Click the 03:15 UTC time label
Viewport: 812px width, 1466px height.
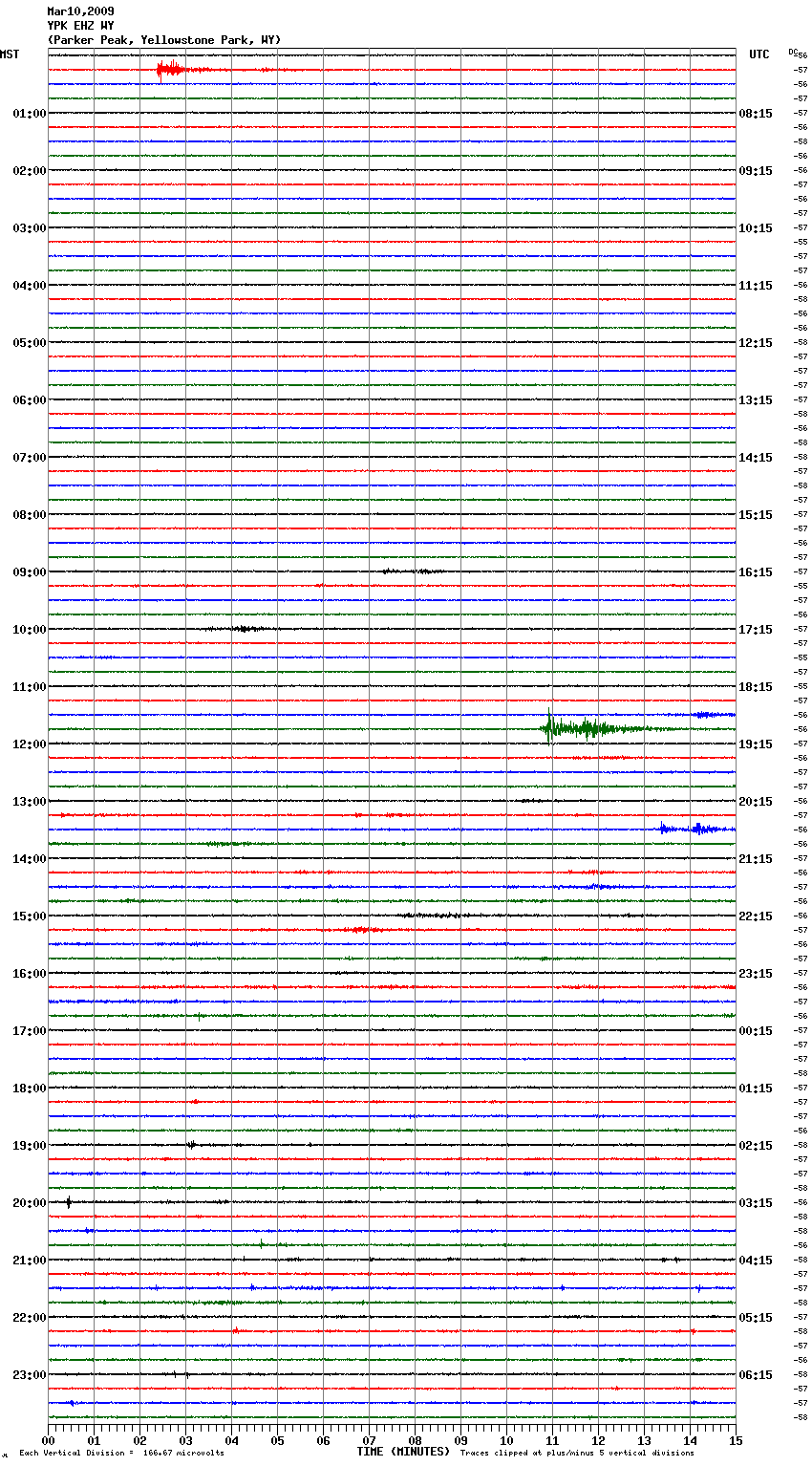[x=756, y=1203]
